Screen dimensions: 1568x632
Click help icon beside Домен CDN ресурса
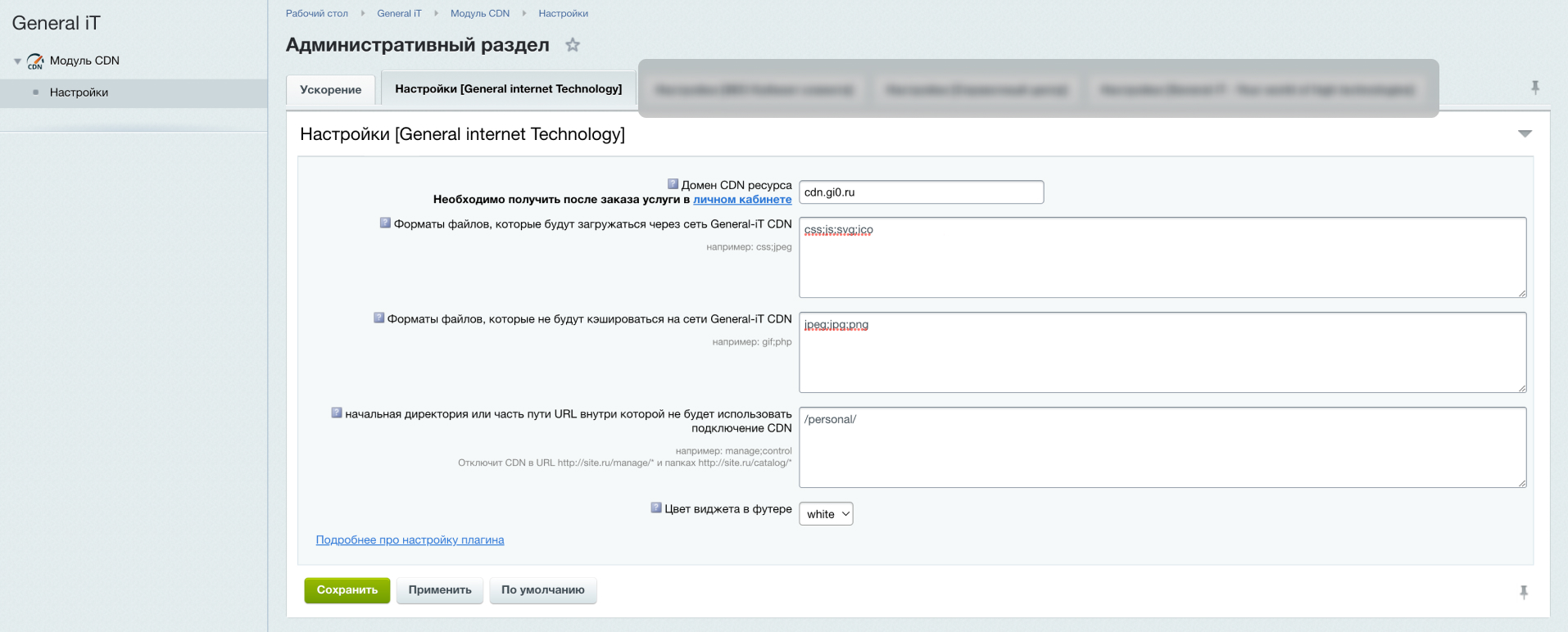coord(673,184)
